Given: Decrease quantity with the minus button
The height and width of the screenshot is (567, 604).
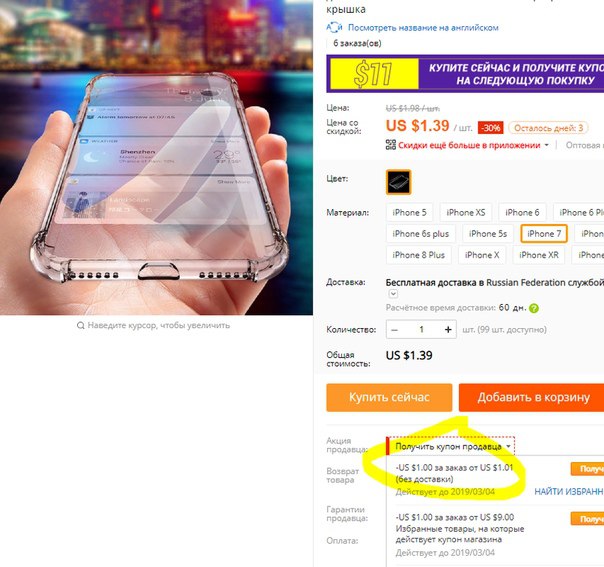Looking at the screenshot, I should pyautogui.click(x=394, y=330).
